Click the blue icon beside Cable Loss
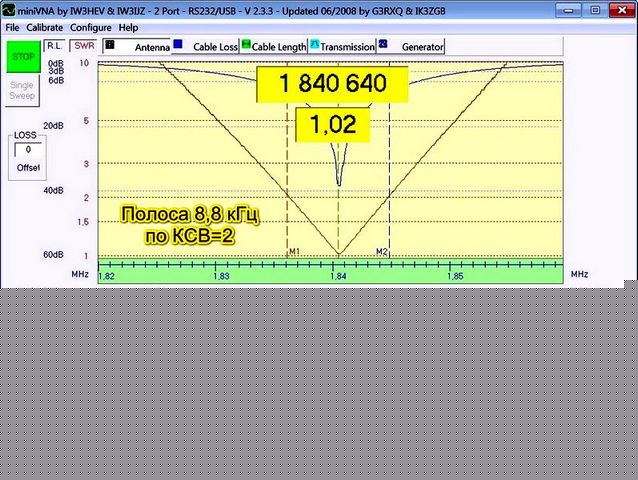638x480 pixels. (x=177, y=45)
